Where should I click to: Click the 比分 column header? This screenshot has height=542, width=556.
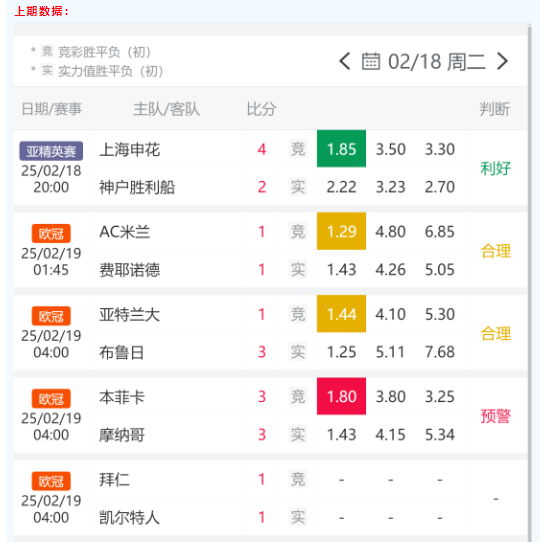point(262,108)
